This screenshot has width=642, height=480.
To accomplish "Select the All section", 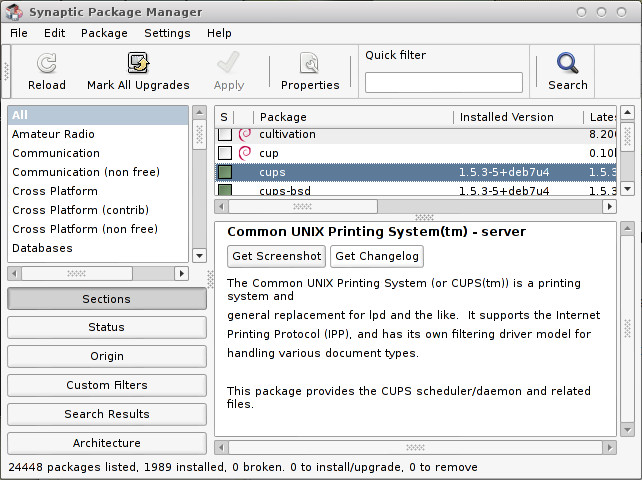I will 98,115.
